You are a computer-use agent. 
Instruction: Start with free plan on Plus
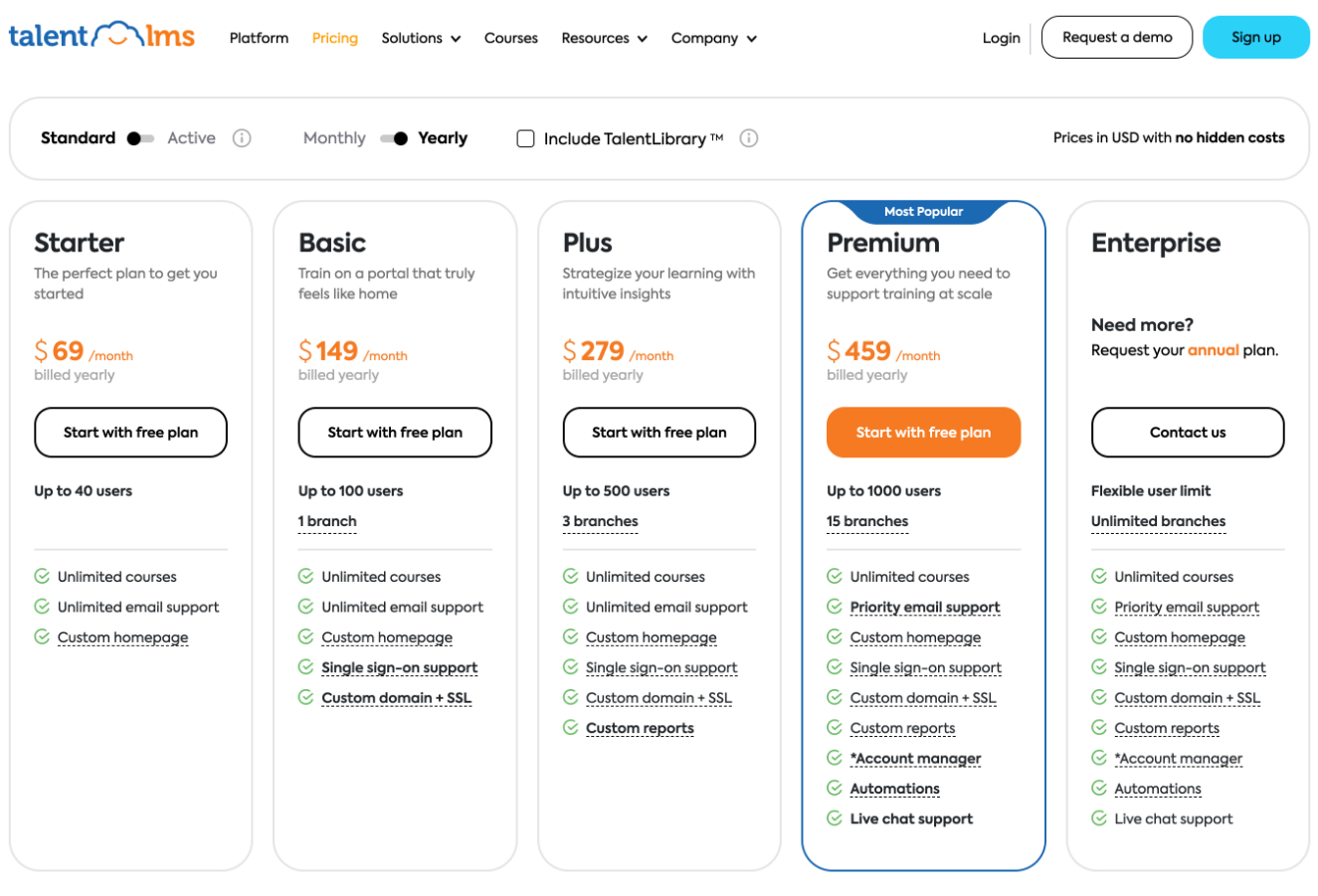[x=659, y=433]
